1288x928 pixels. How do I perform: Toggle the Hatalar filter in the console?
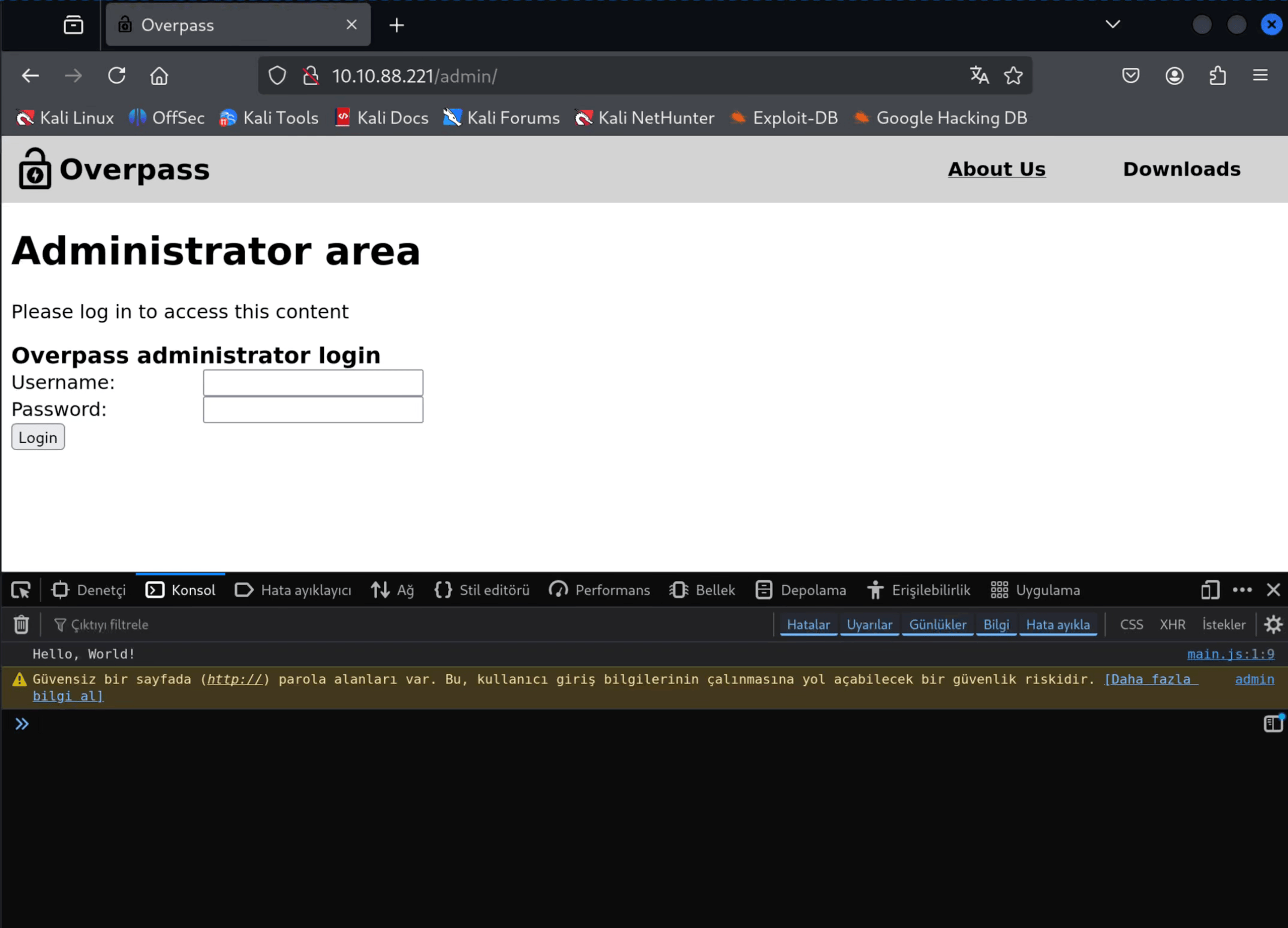pos(808,625)
